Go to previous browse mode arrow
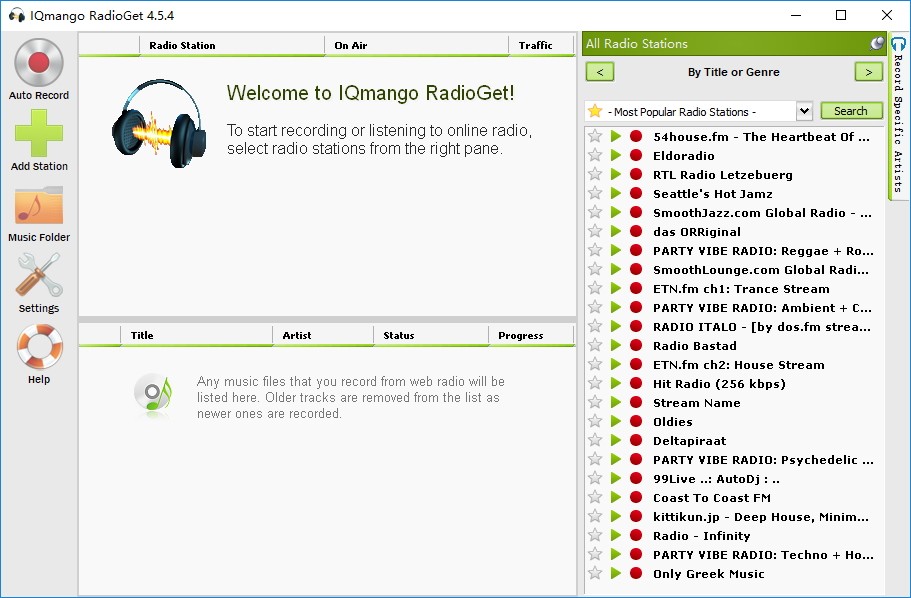Image resolution: width=911 pixels, height=598 pixels. click(x=600, y=72)
